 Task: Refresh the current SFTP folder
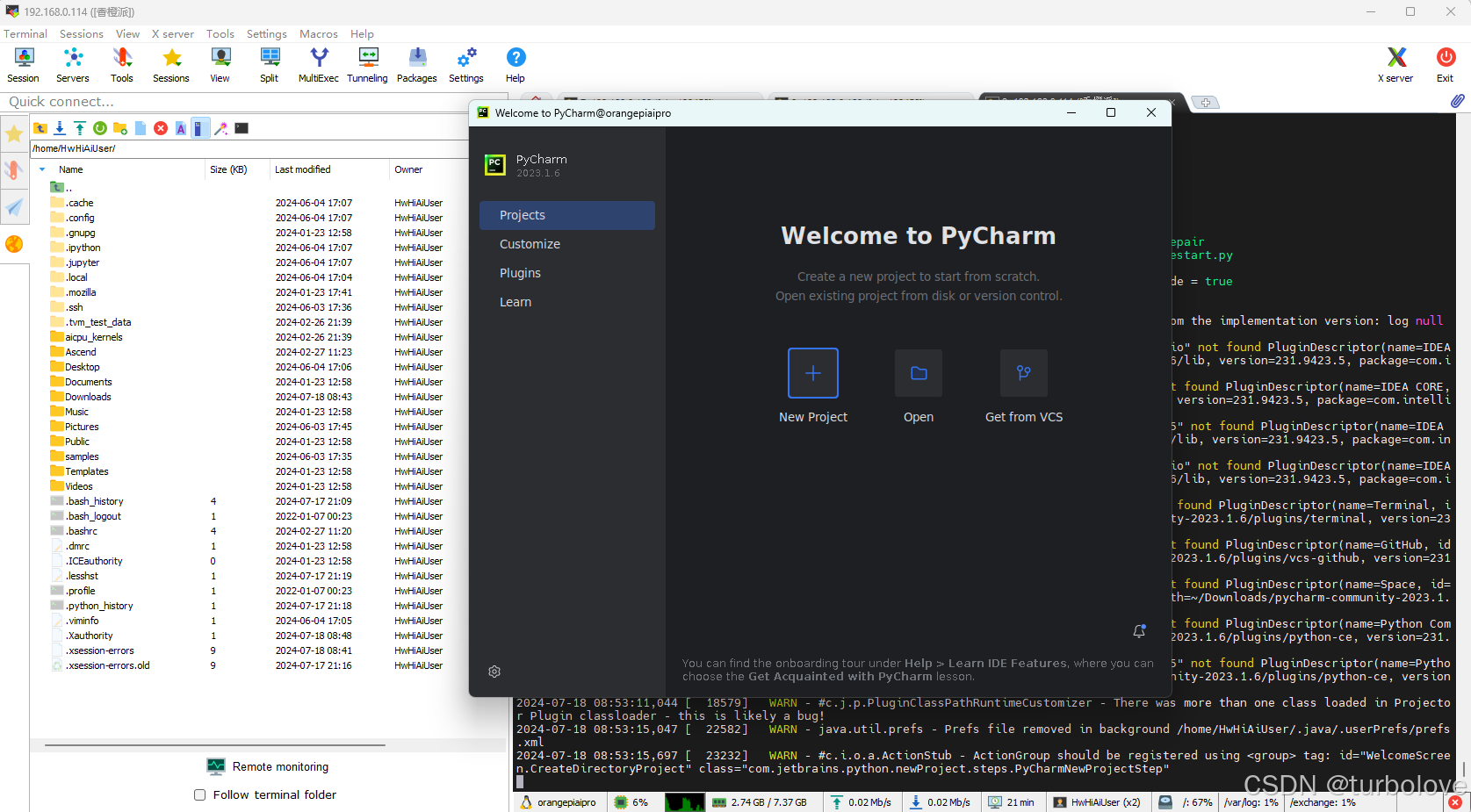[100, 128]
